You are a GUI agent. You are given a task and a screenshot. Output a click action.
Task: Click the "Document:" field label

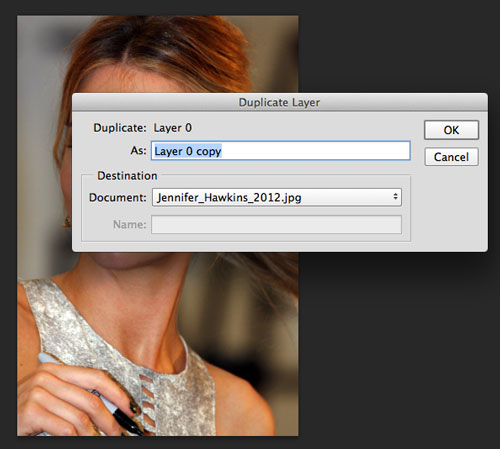point(118,197)
